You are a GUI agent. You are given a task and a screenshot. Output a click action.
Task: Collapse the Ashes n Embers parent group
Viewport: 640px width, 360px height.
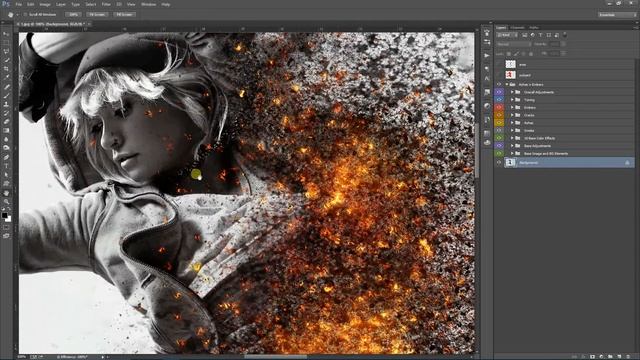point(507,84)
